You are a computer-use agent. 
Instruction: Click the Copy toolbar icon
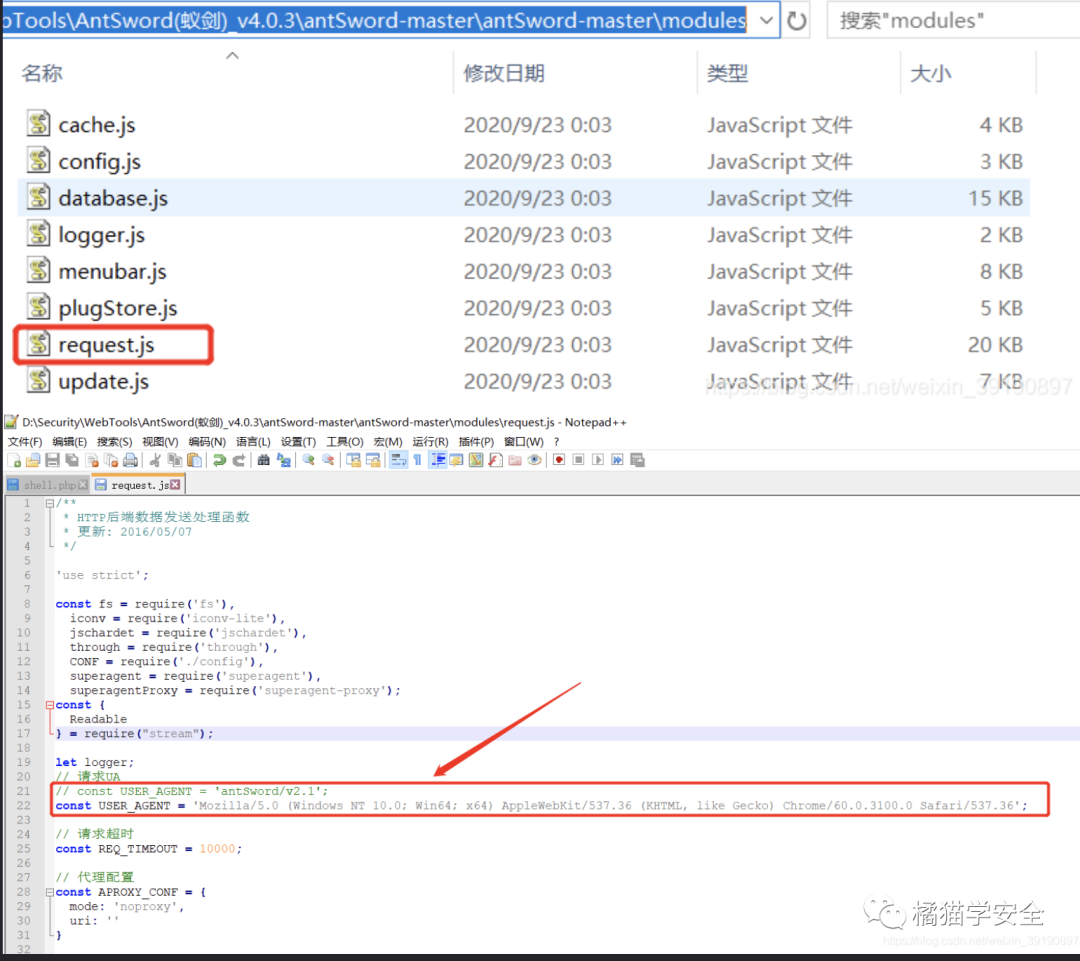[x=175, y=460]
